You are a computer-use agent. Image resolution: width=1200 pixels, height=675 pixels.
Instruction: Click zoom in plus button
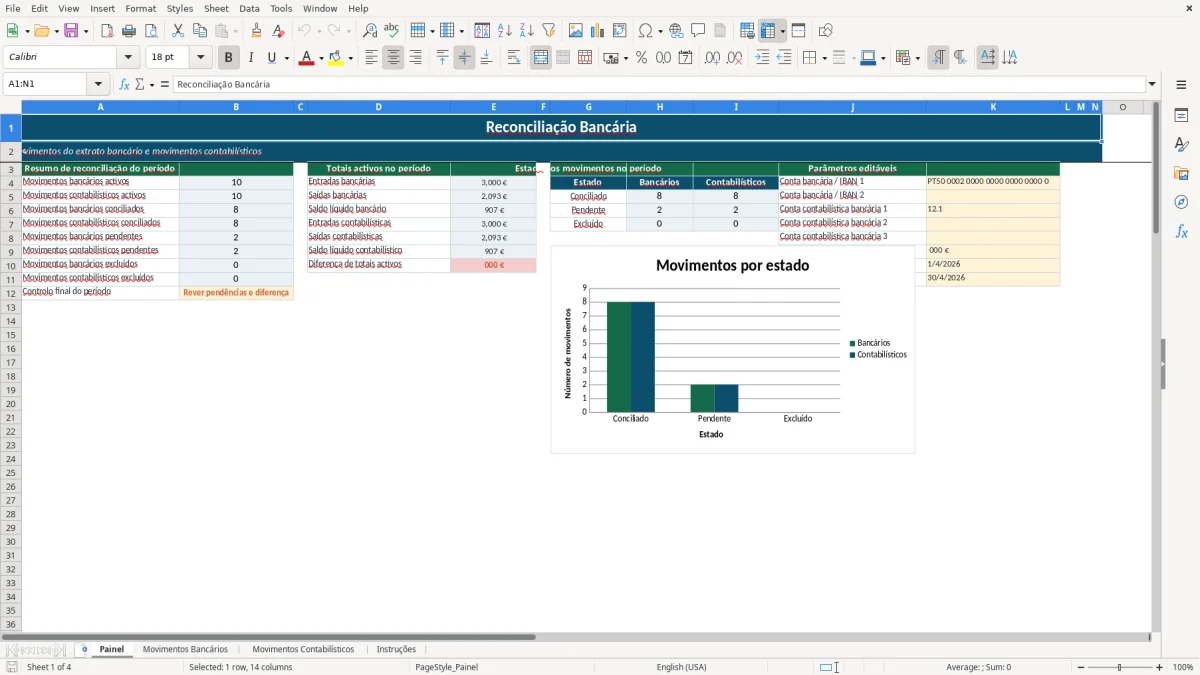click(1160, 667)
